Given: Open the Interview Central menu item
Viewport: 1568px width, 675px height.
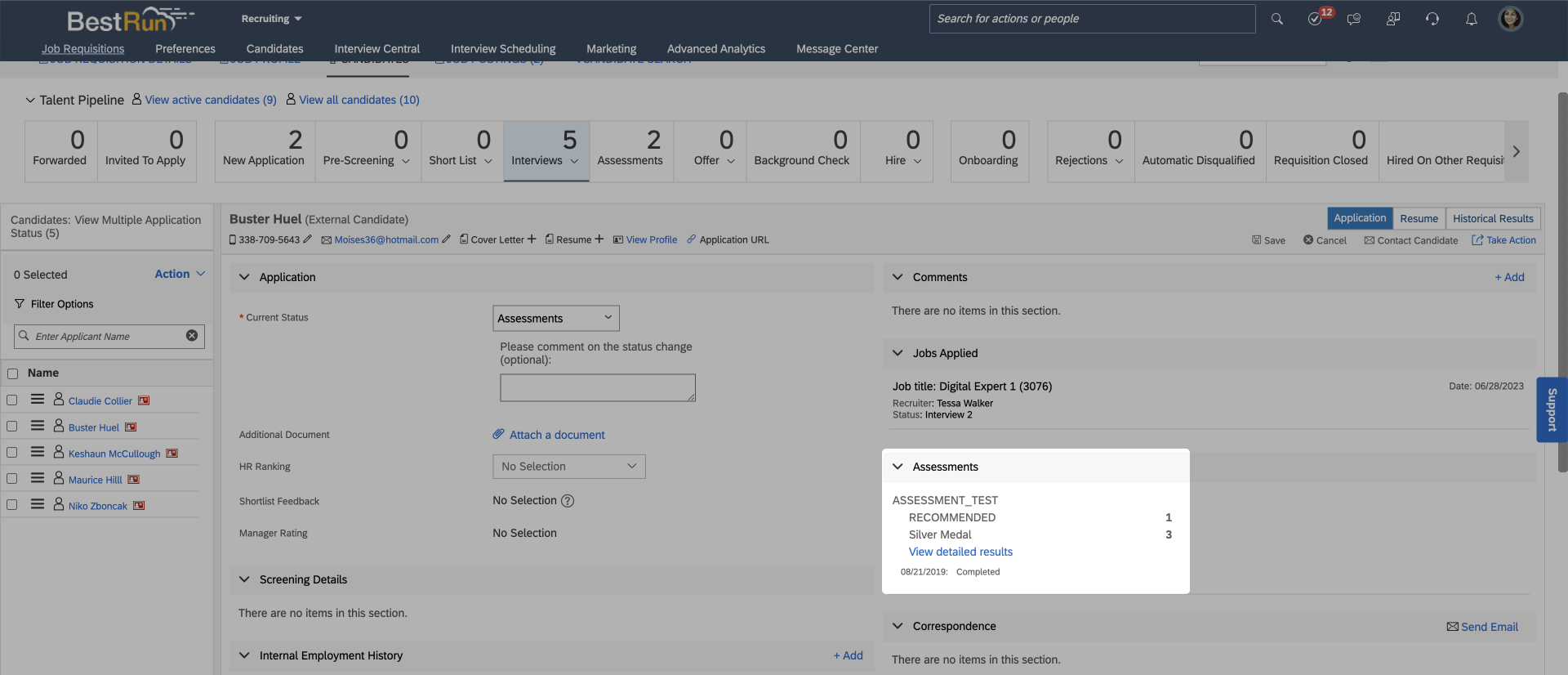Looking at the screenshot, I should click(376, 49).
